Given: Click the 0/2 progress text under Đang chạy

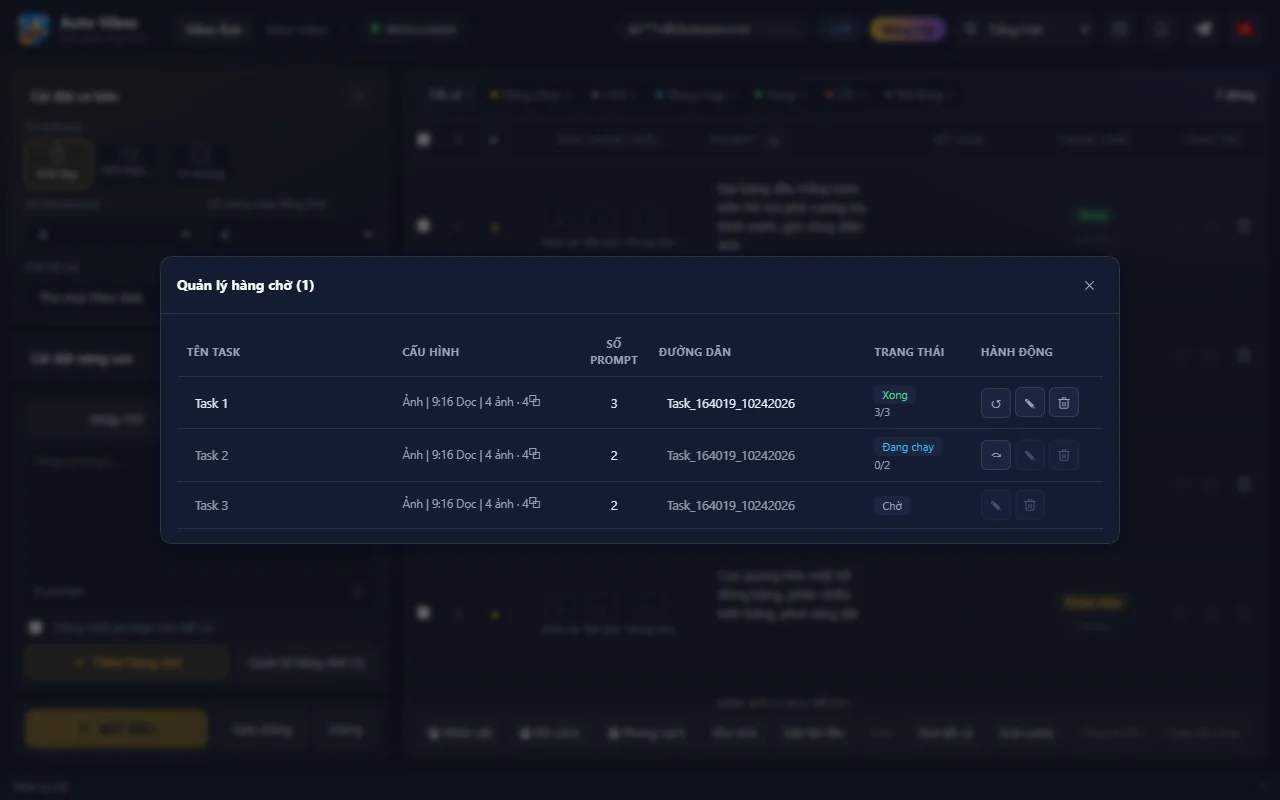Looking at the screenshot, I should [x=882, y=465].
